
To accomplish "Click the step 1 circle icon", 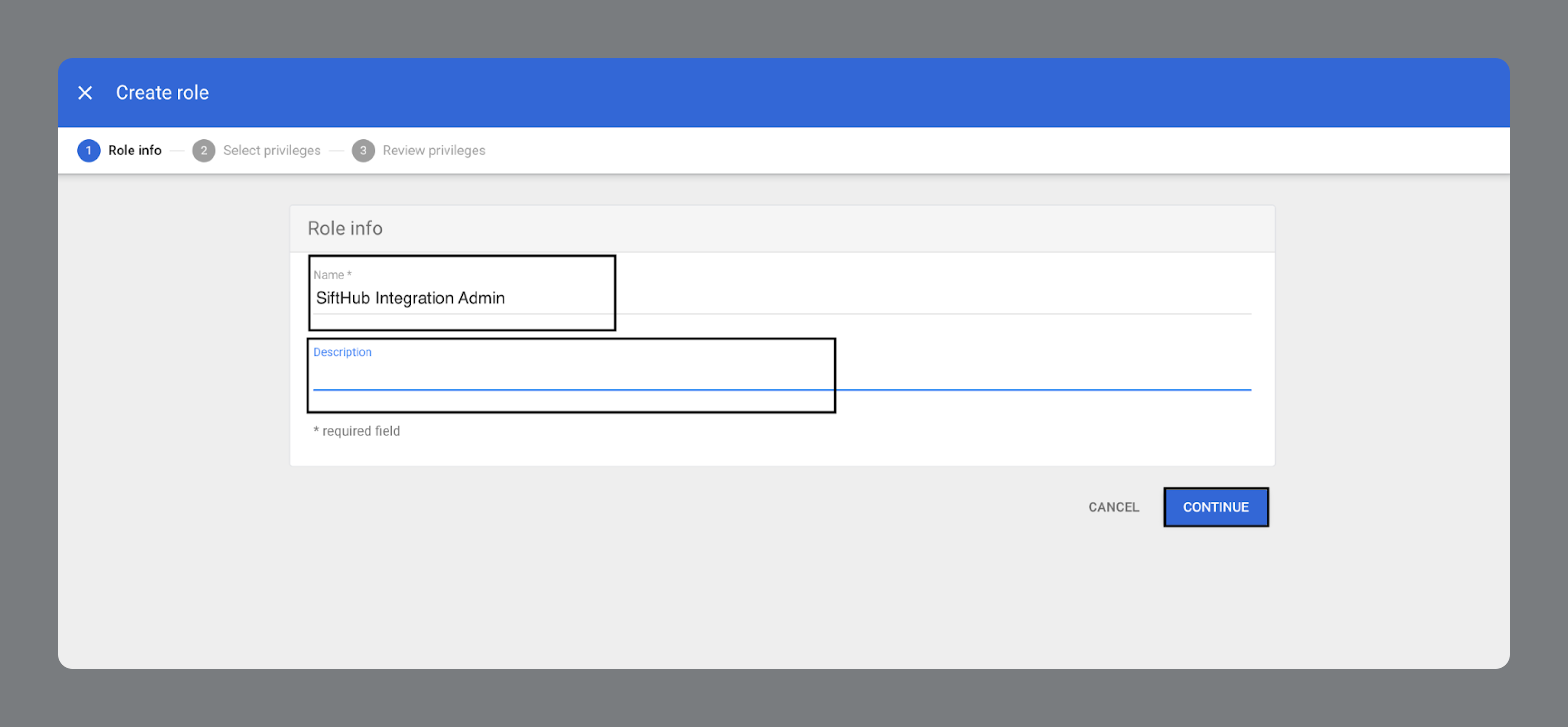I will [88, 150].
